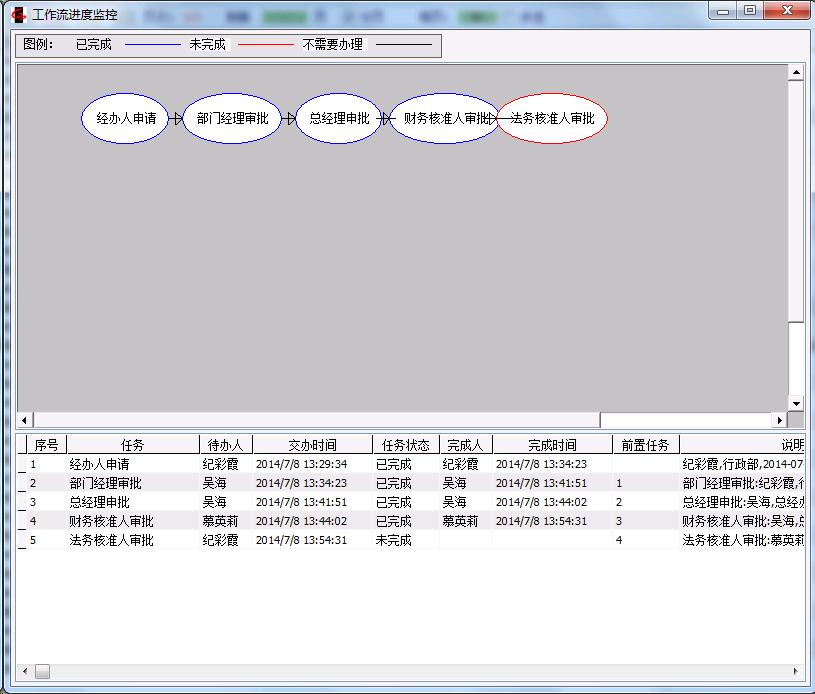Click the 待办人 column header
This screenshot has width=815, height=694.
point(226,445)
